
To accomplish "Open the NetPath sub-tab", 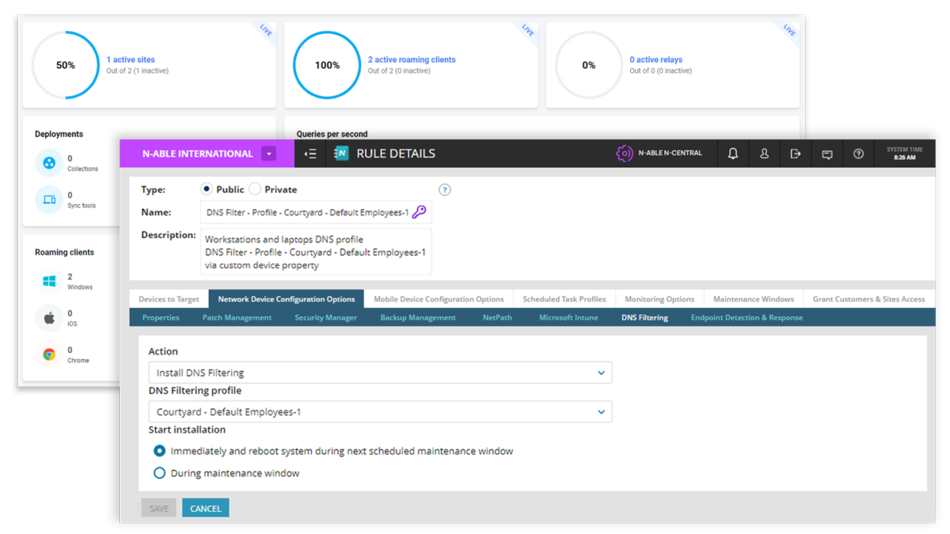I will 497,318.
